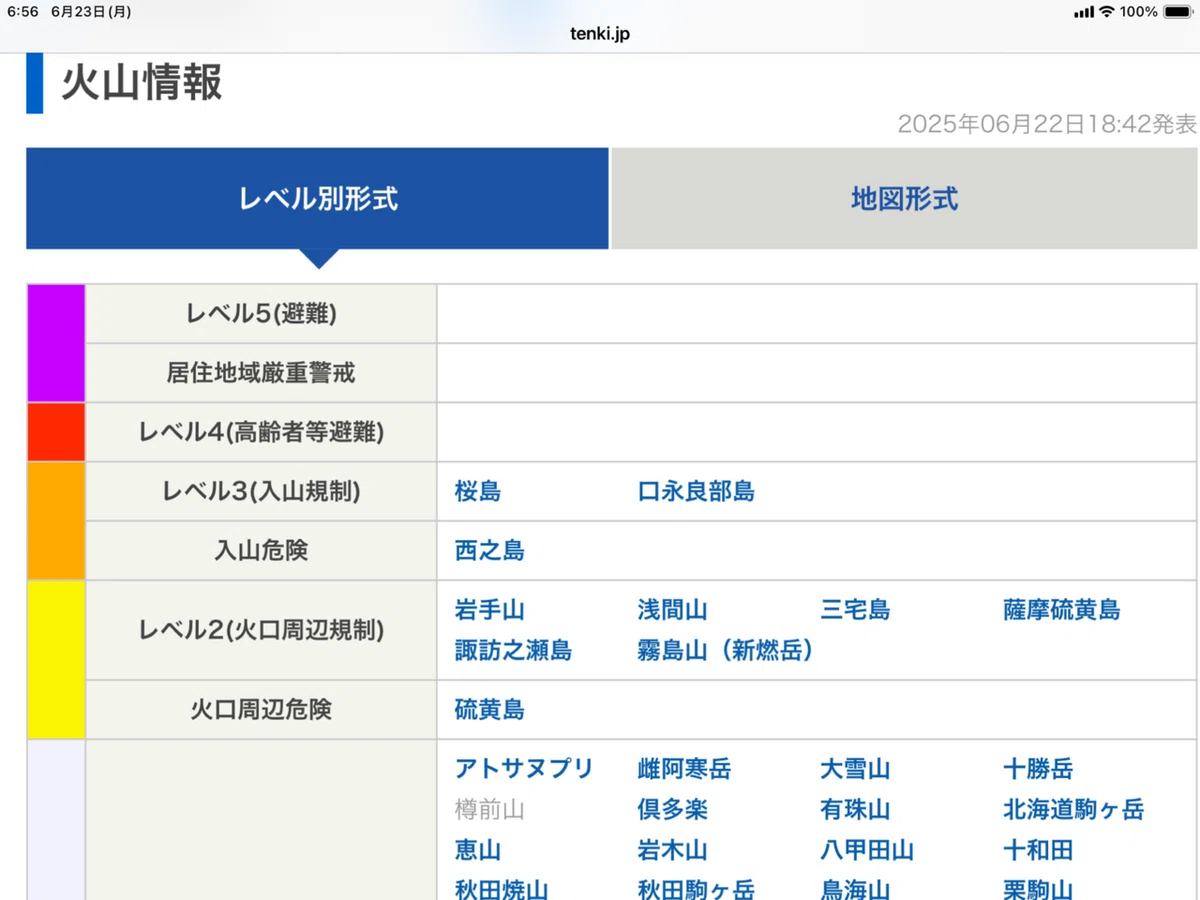The width and height of the screenshot is (1200, 900).
Task: Open the 大雪山 link
Action: [x=855, y=769]
